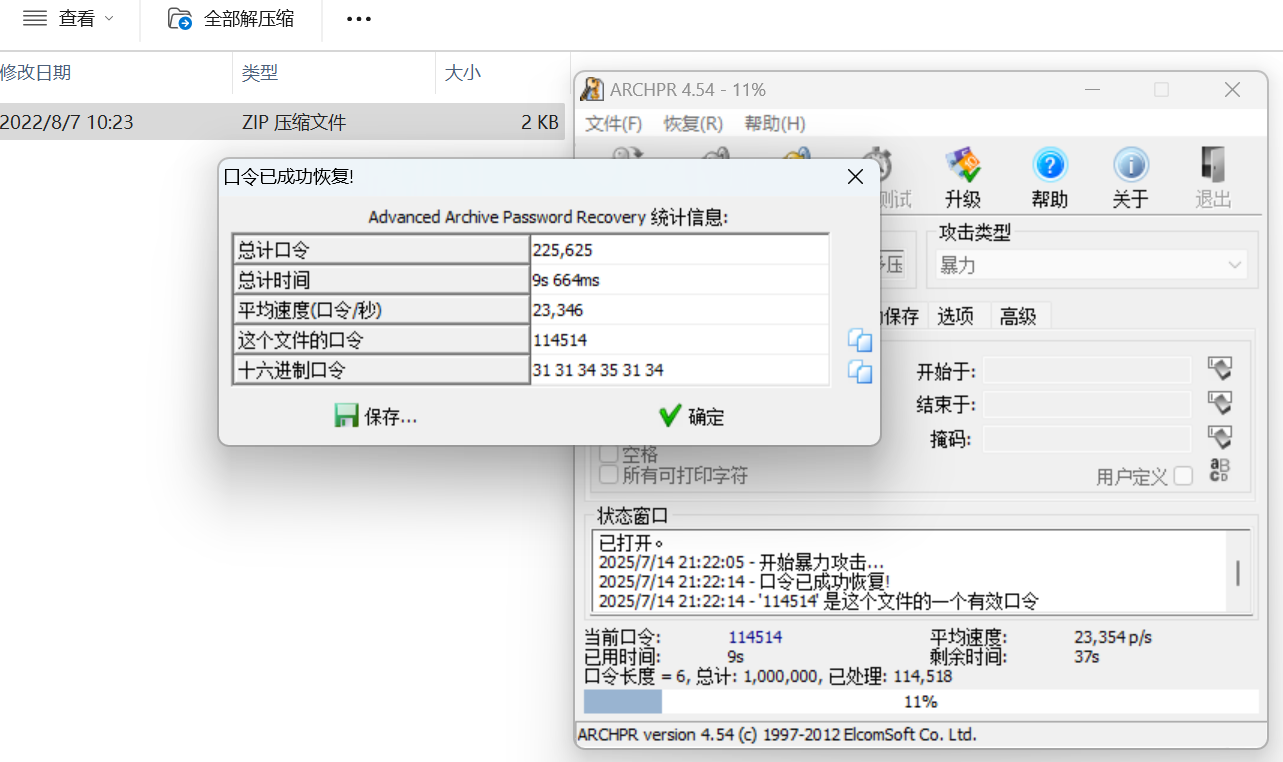Open the 文件(F) menu
Viewport: 1283px width, 762px height.
614,124
